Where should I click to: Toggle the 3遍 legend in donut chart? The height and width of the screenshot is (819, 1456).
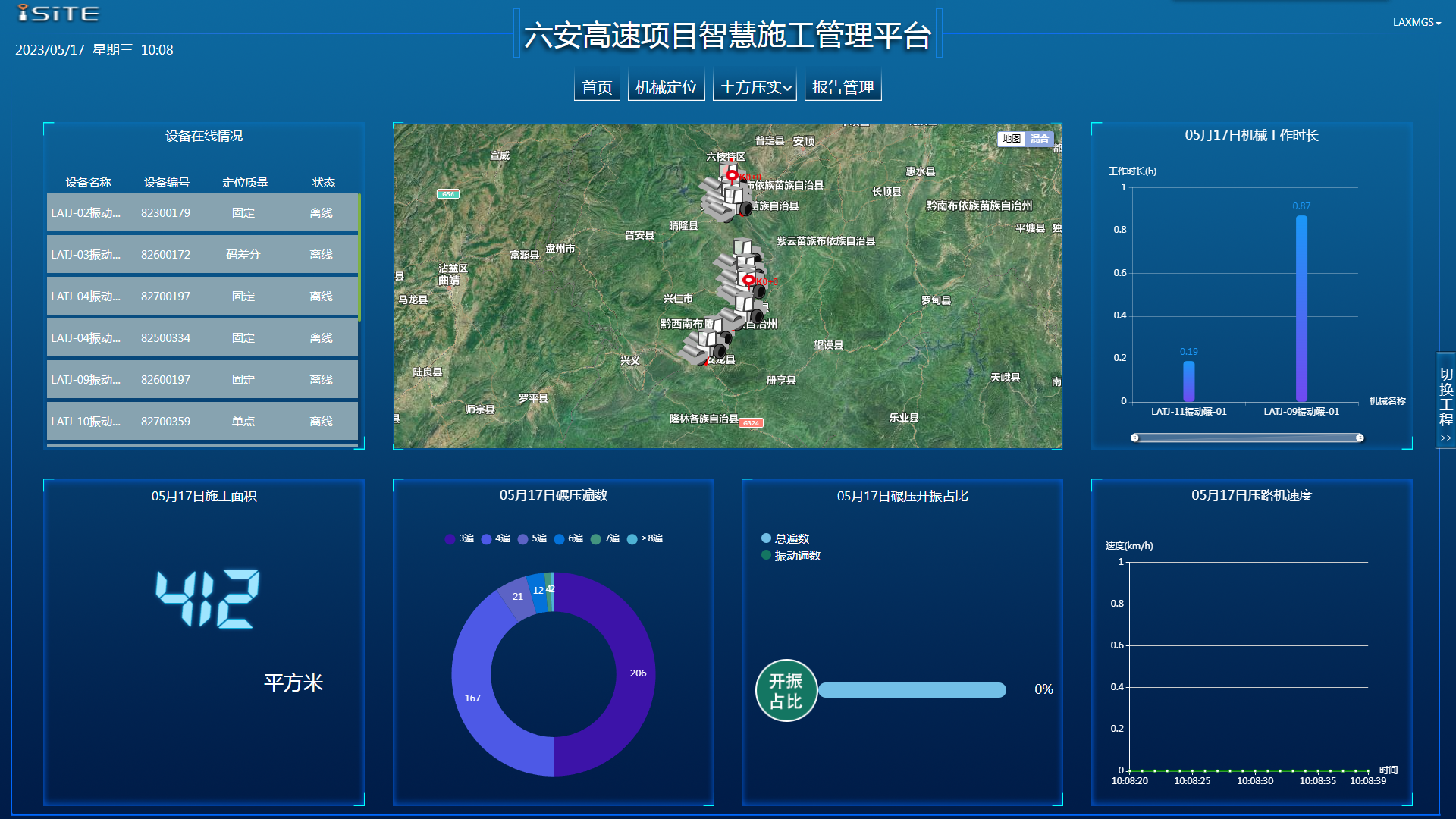coord(459,538)
